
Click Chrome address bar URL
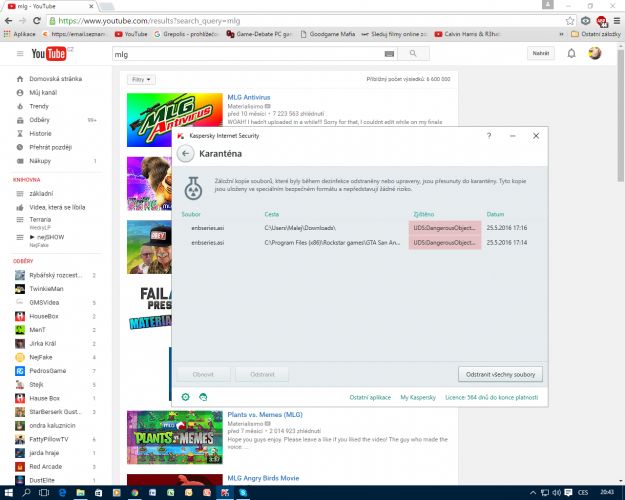click(149, 21)
